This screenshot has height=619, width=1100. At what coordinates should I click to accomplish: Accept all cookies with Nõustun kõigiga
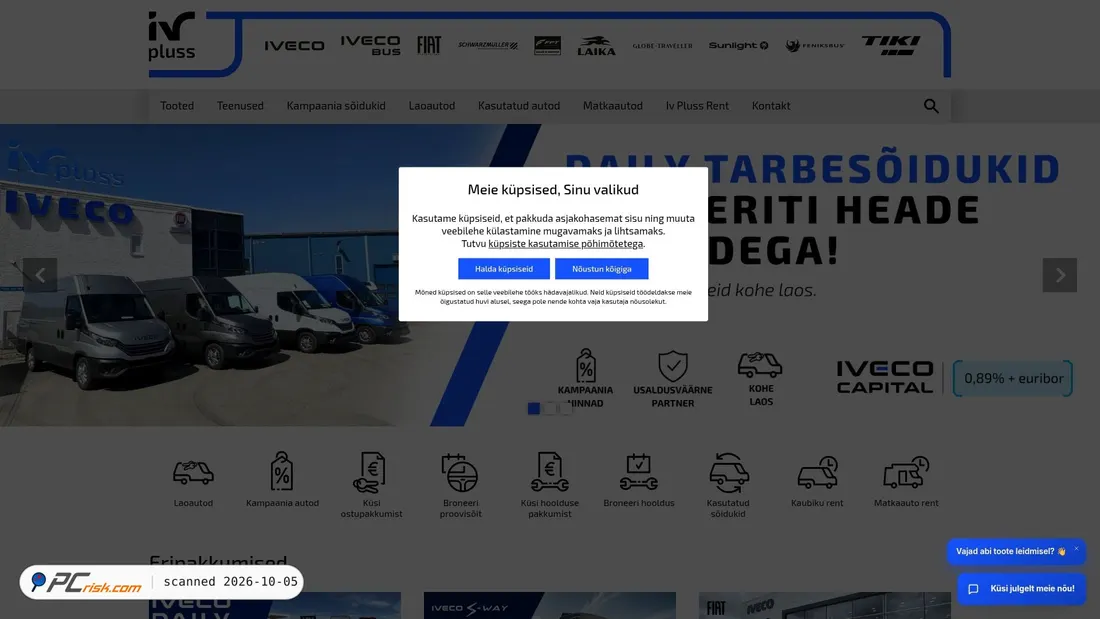(601, 269)
